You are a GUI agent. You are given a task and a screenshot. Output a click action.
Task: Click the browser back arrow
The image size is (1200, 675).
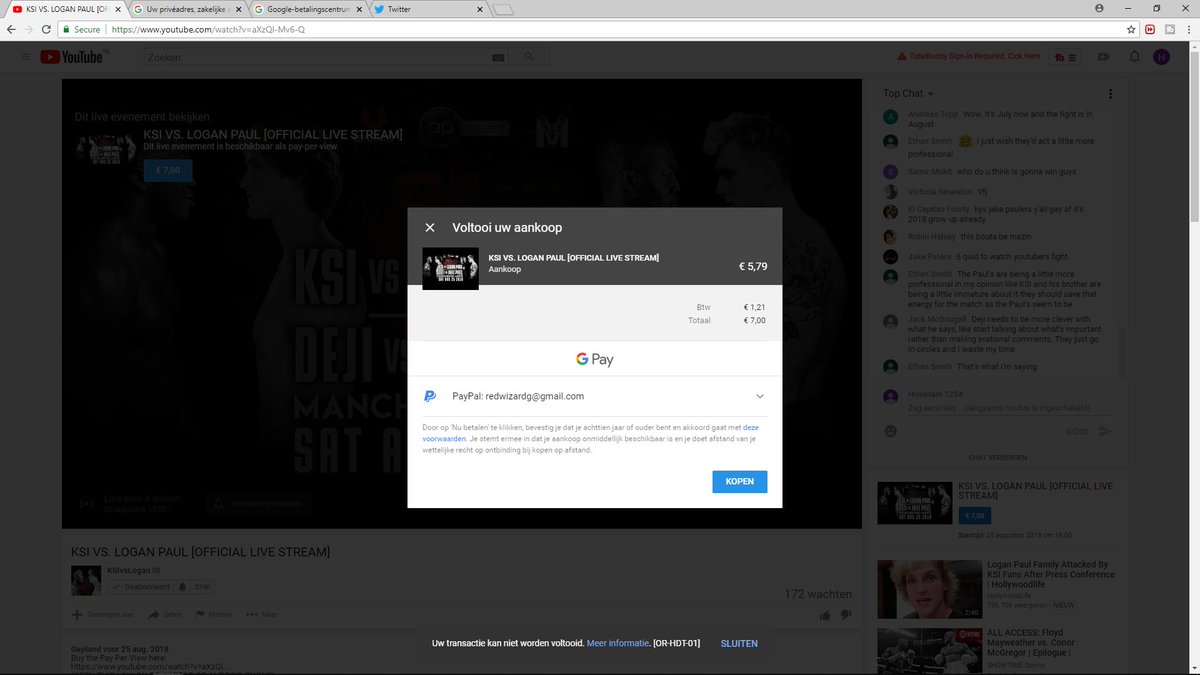pyautogui.click(x=11, y=30)
